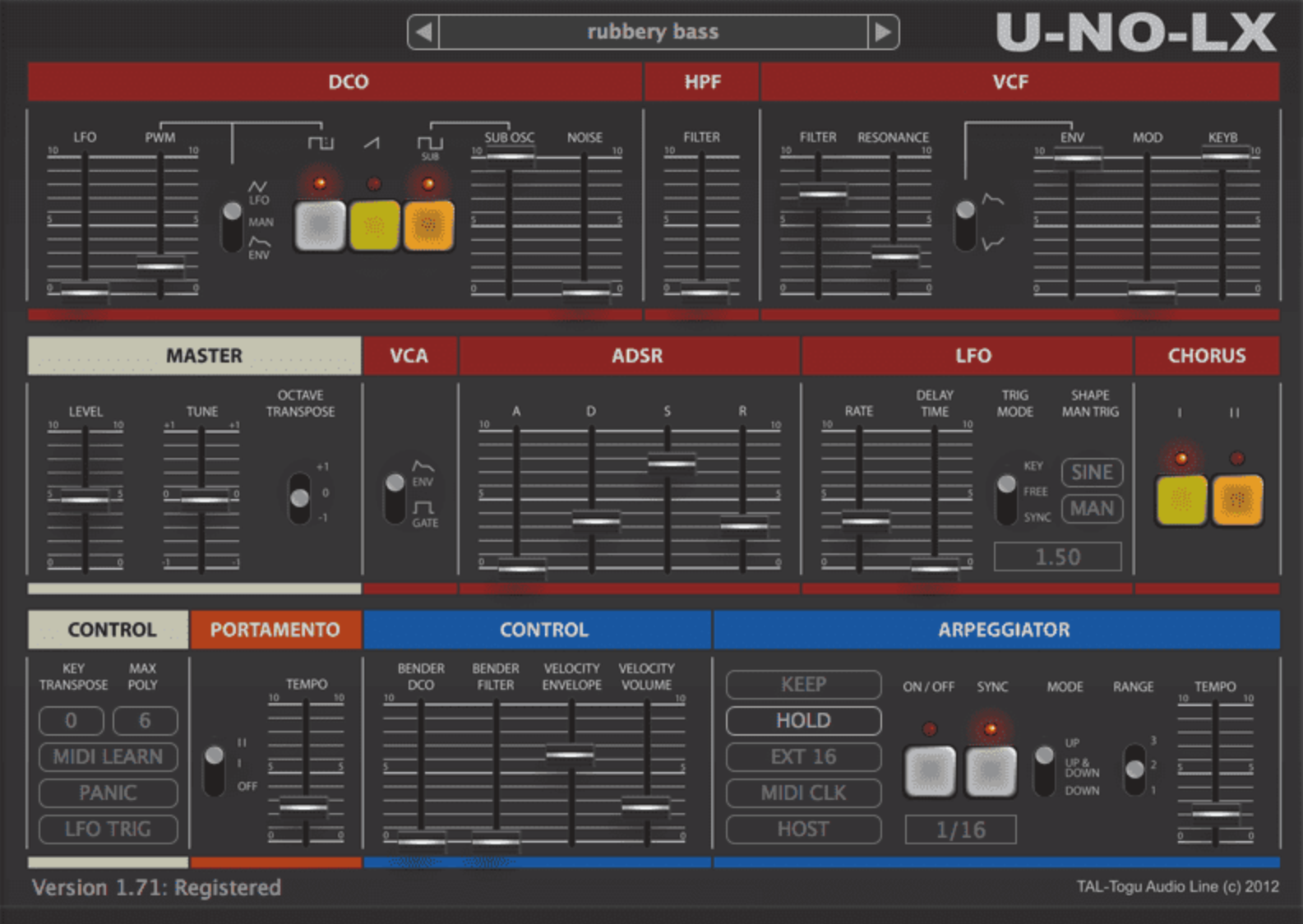The image size is (1303, 924).
Task: Click the master TUNE slider handle
Action: 203,498
